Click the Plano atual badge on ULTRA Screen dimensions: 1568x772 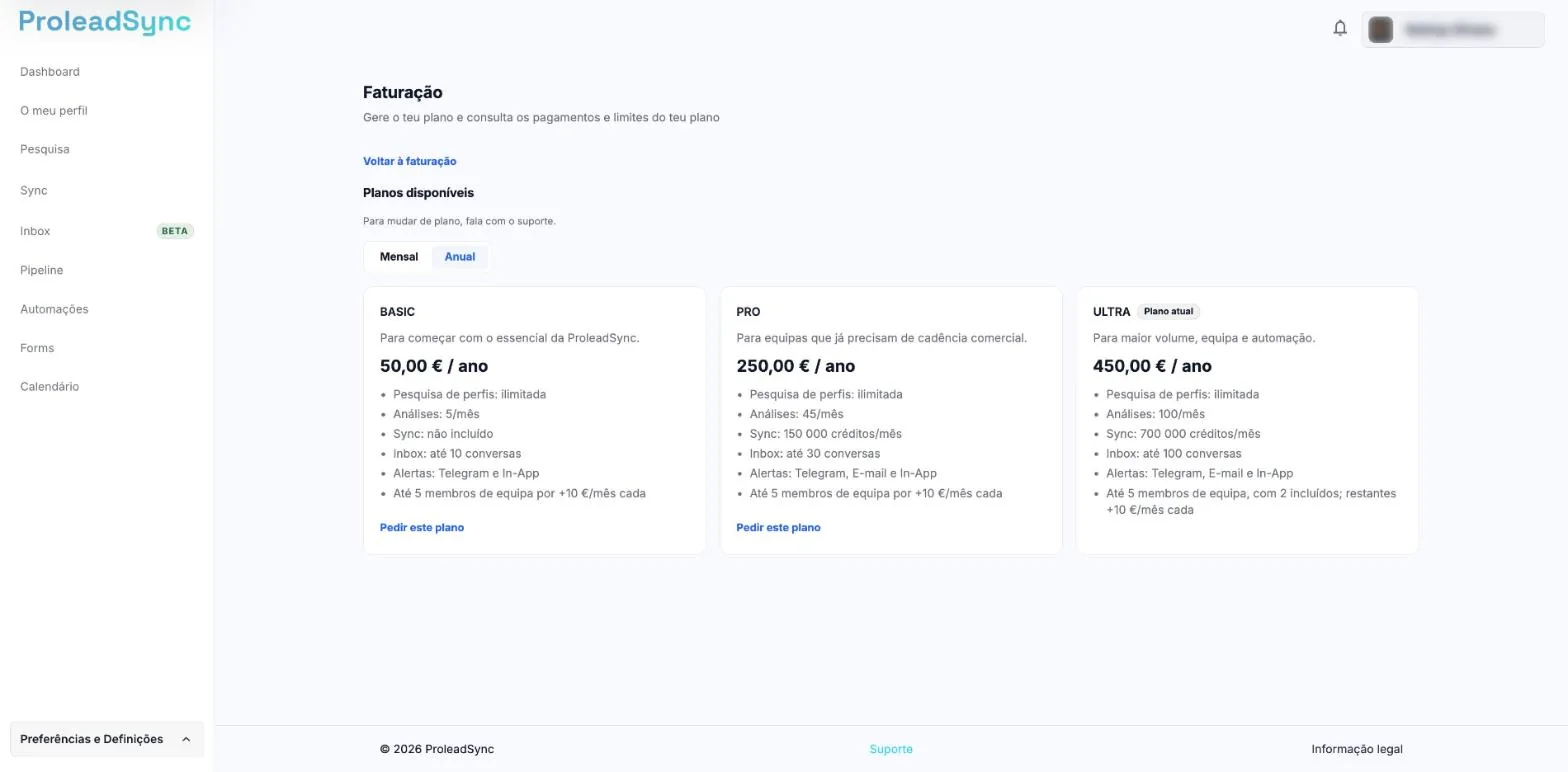tap(1169, 312)
